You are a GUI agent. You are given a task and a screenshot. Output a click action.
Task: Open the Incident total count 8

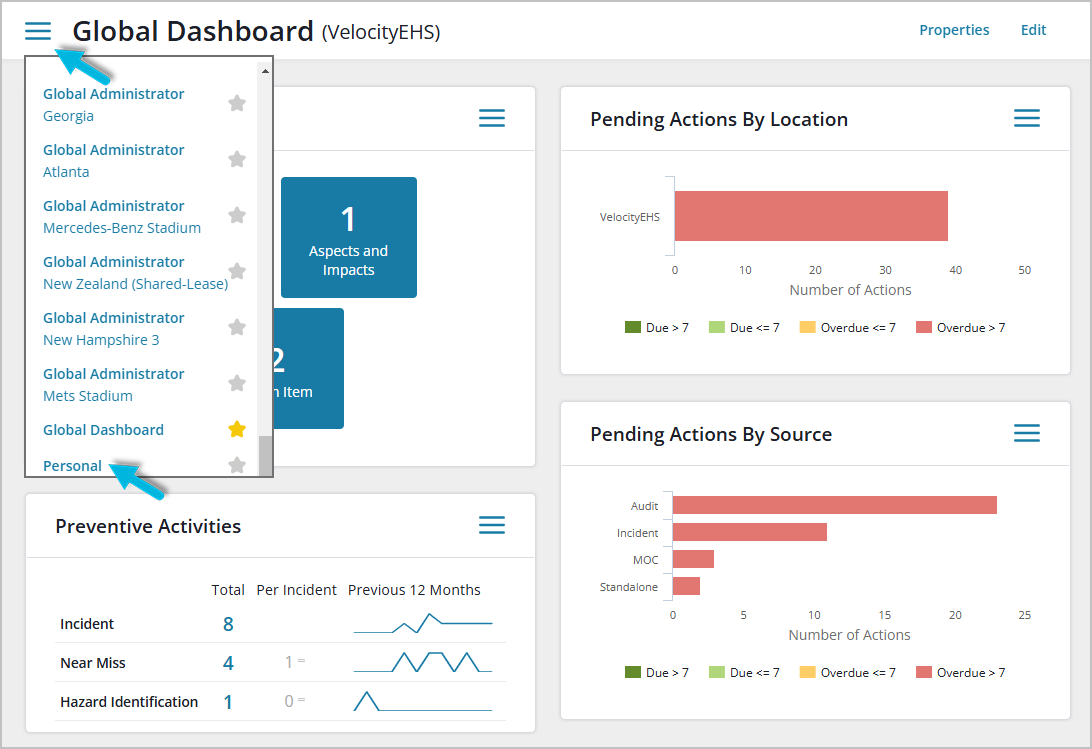[x=228, y=624]
